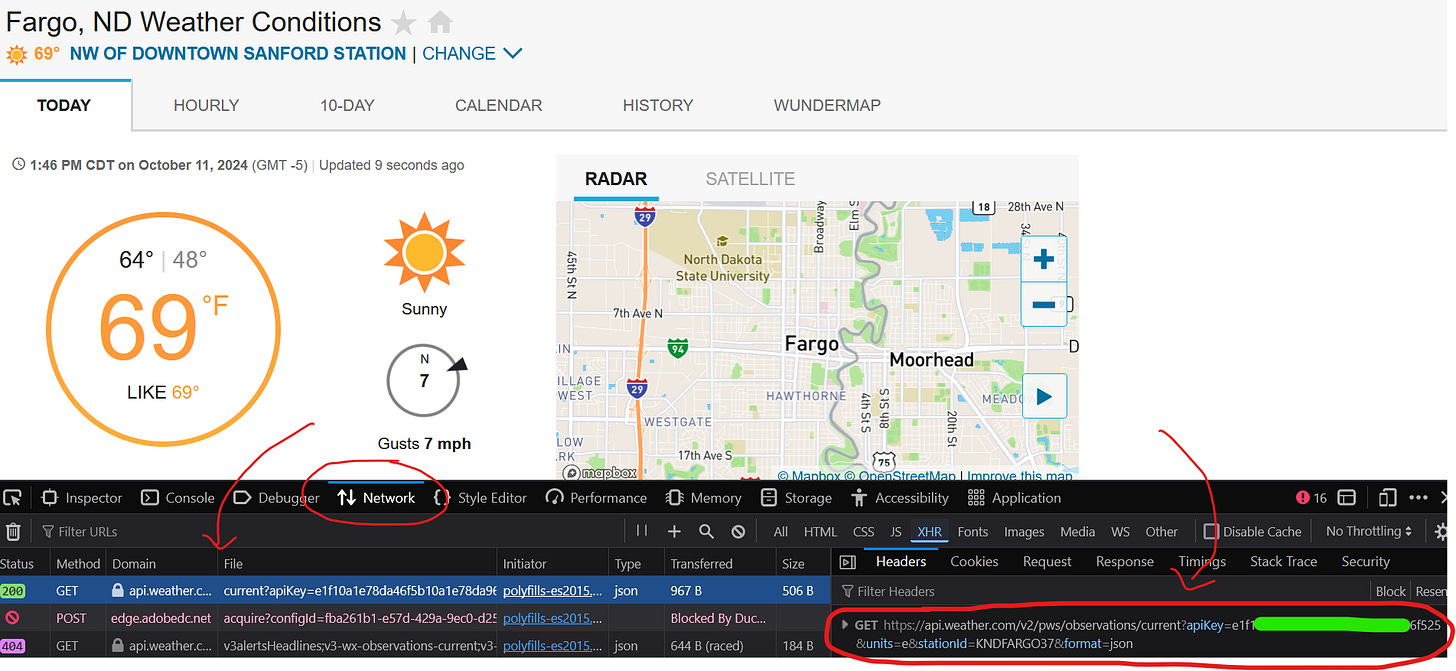
Task: Click the wind direction compass dial
Action: pos(425,380)
